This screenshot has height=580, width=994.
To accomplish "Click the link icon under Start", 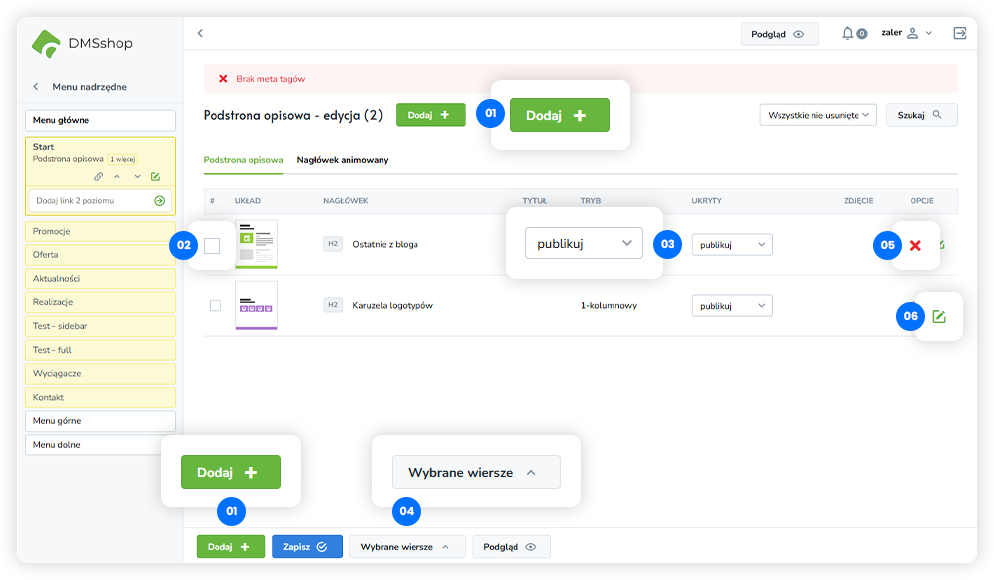I will pos(98,176).
